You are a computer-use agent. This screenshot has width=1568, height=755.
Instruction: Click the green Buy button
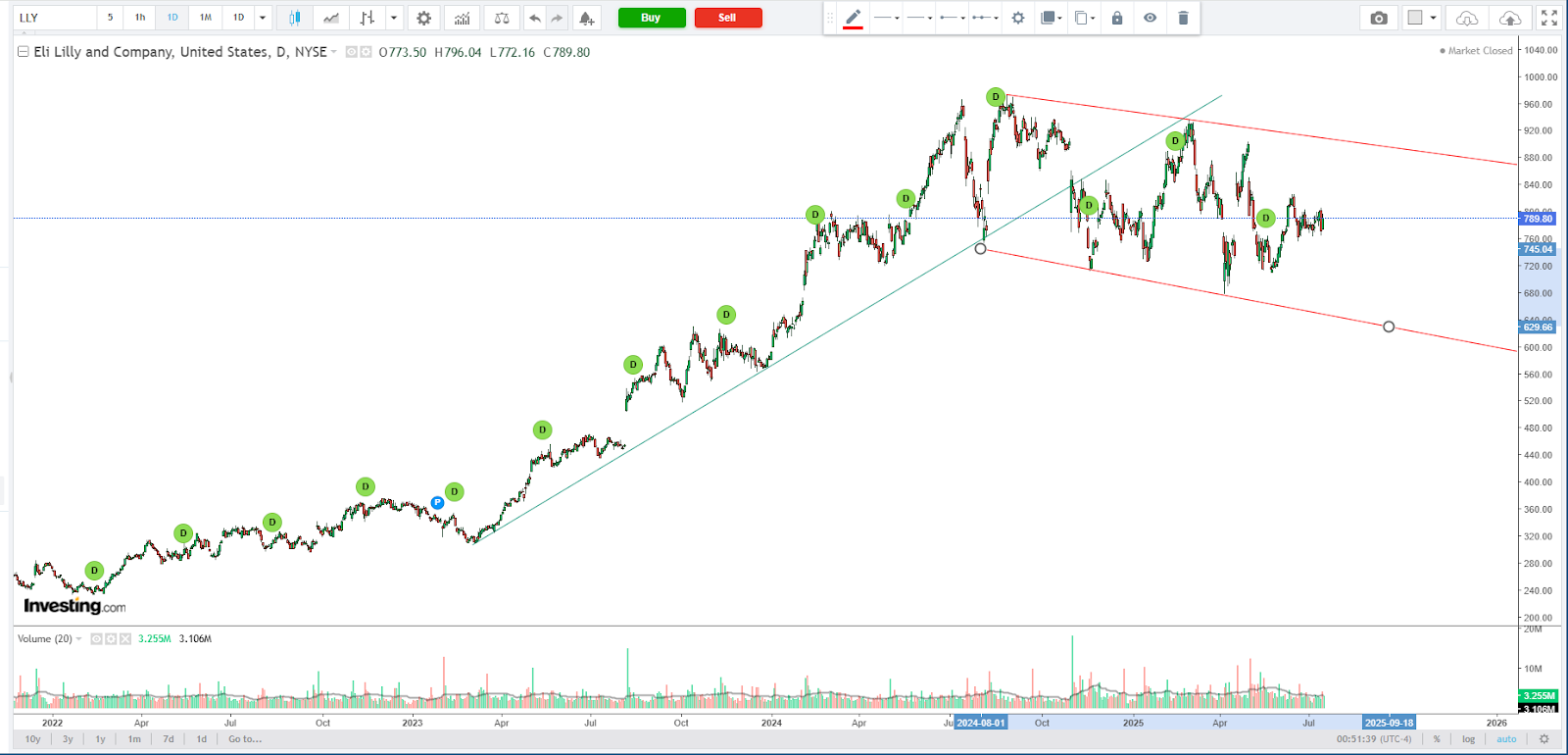pos(651,18)
